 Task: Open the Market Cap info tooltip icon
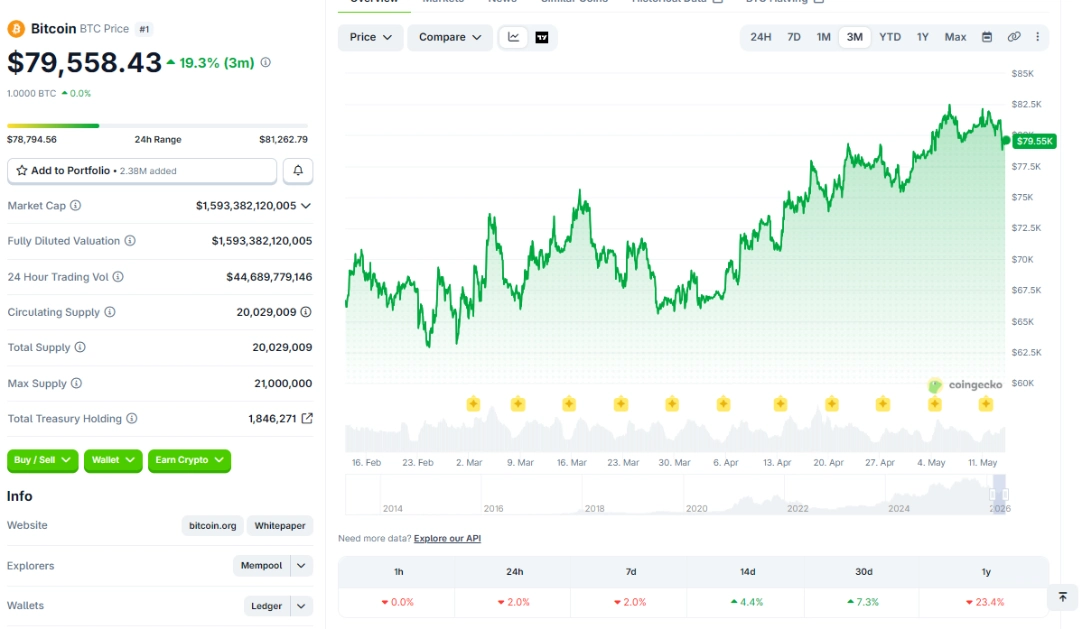tap(76, 206)
